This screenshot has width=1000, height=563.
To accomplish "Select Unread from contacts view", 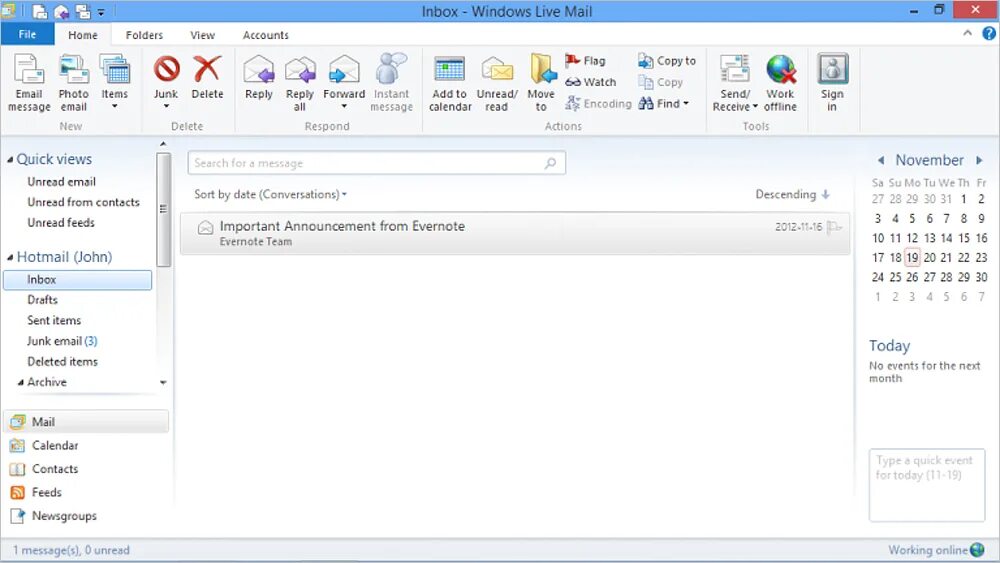I will [x=83, y=202].
